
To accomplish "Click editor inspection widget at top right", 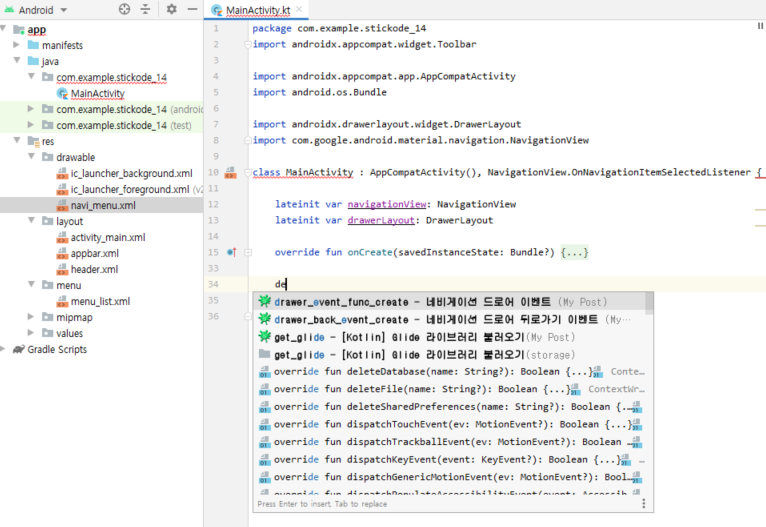I will pyautogui.click(x=760, y=26).
